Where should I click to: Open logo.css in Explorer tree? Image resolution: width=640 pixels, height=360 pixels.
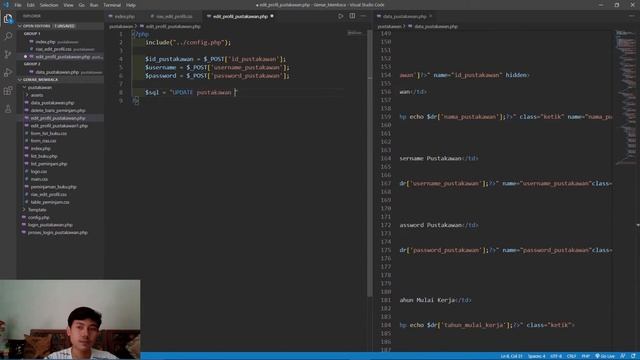pos(39,171)
